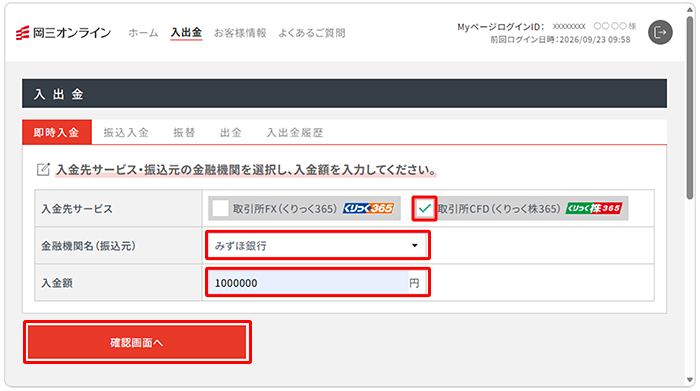
Task: Click the instruction text about 入金先サービス・振込元
Action: [246, 170]
